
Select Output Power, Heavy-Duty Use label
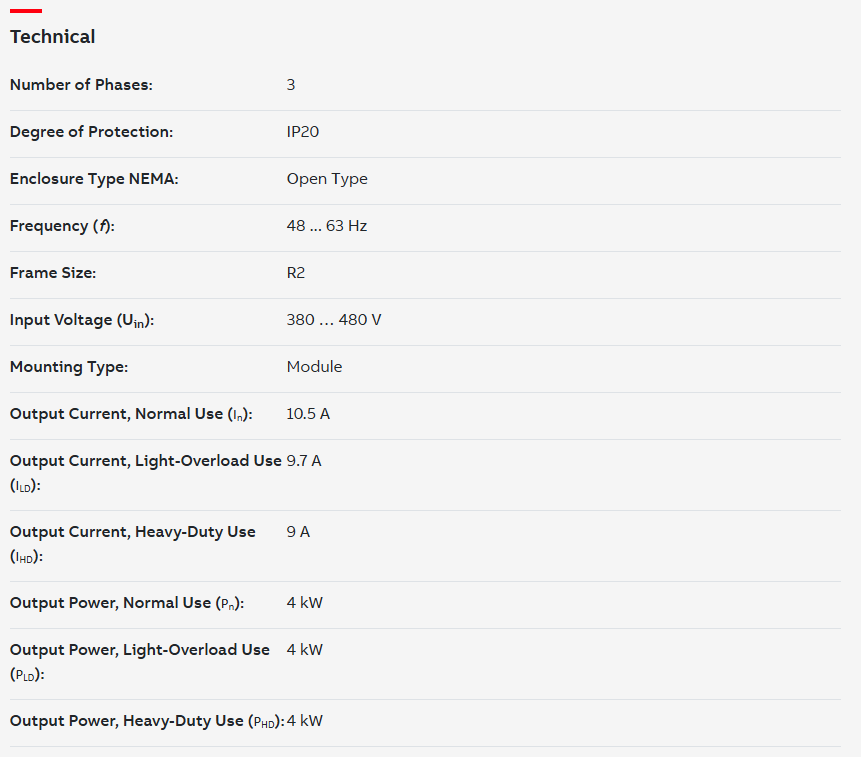tap(147, 721)
